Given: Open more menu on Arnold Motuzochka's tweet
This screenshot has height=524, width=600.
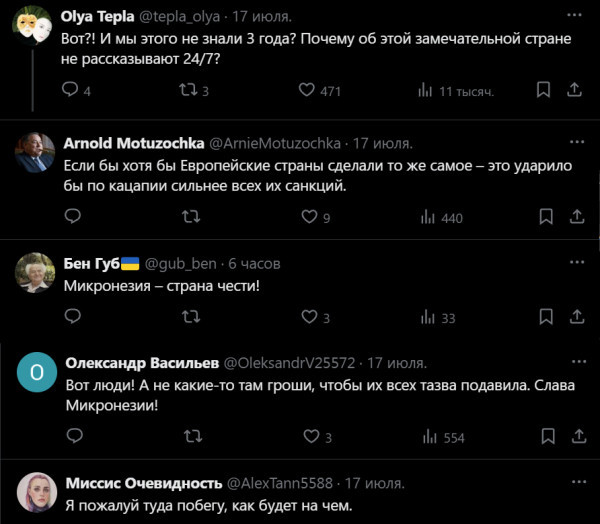Looking at the screenshot, I should 576,142.
